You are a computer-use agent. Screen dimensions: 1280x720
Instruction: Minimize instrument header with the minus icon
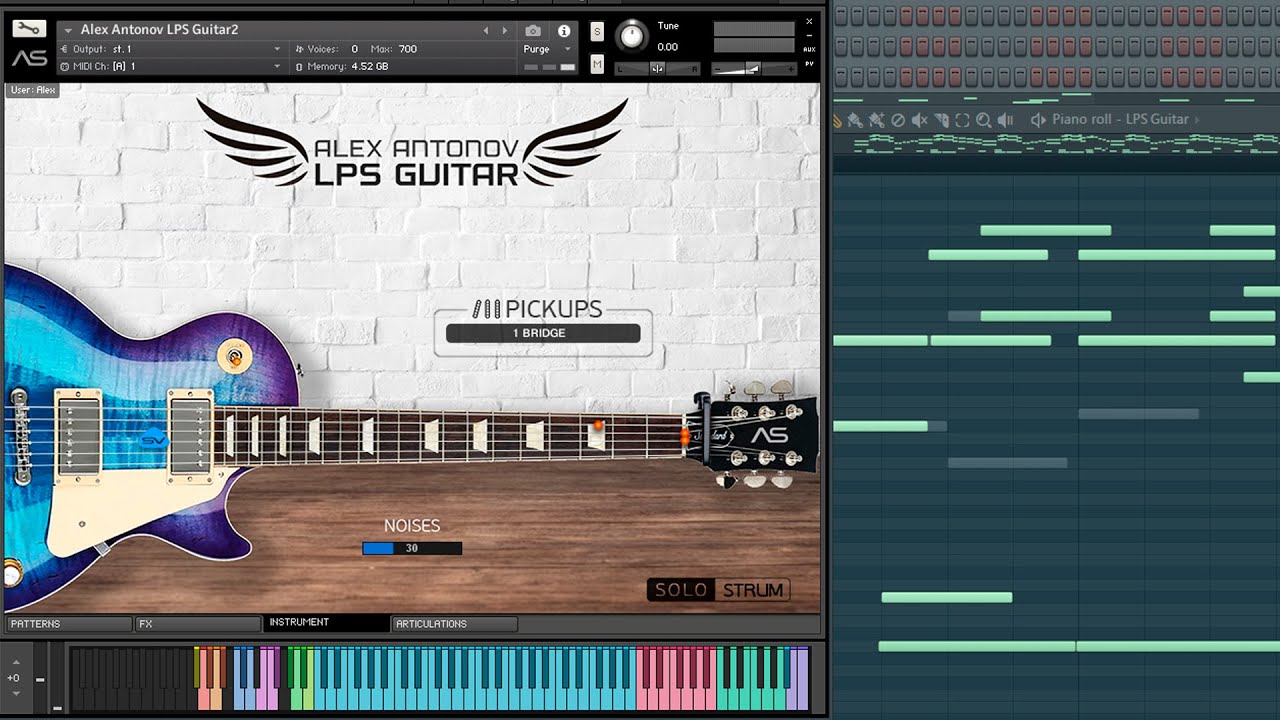809,35
